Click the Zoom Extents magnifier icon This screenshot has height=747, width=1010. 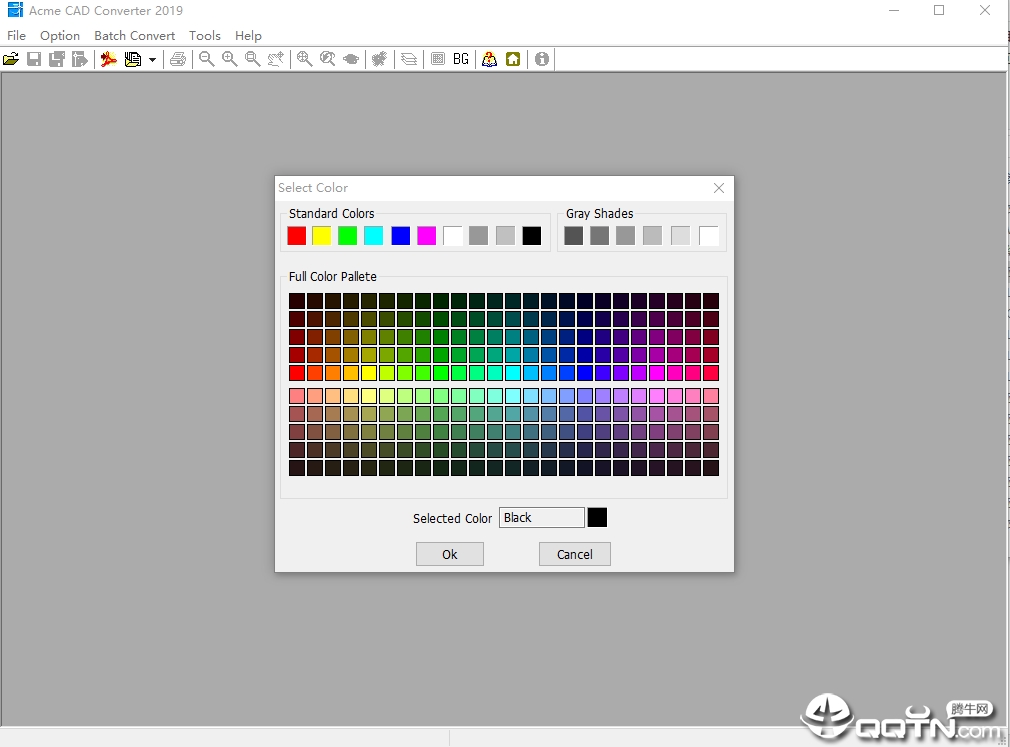coord(305,59)
